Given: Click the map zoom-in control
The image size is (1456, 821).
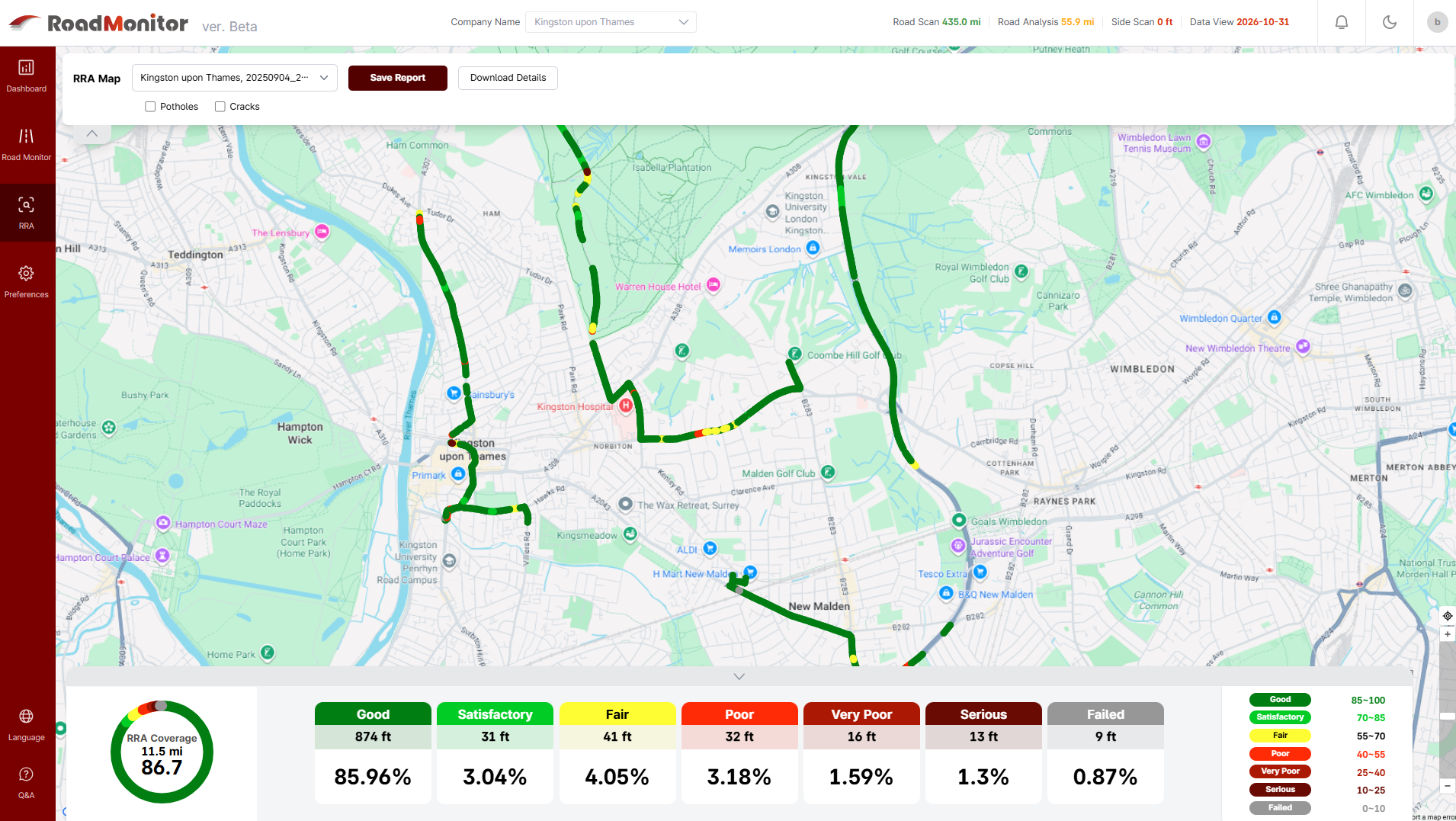Looking at the screenshot, I should click(x=1446, y=633).
